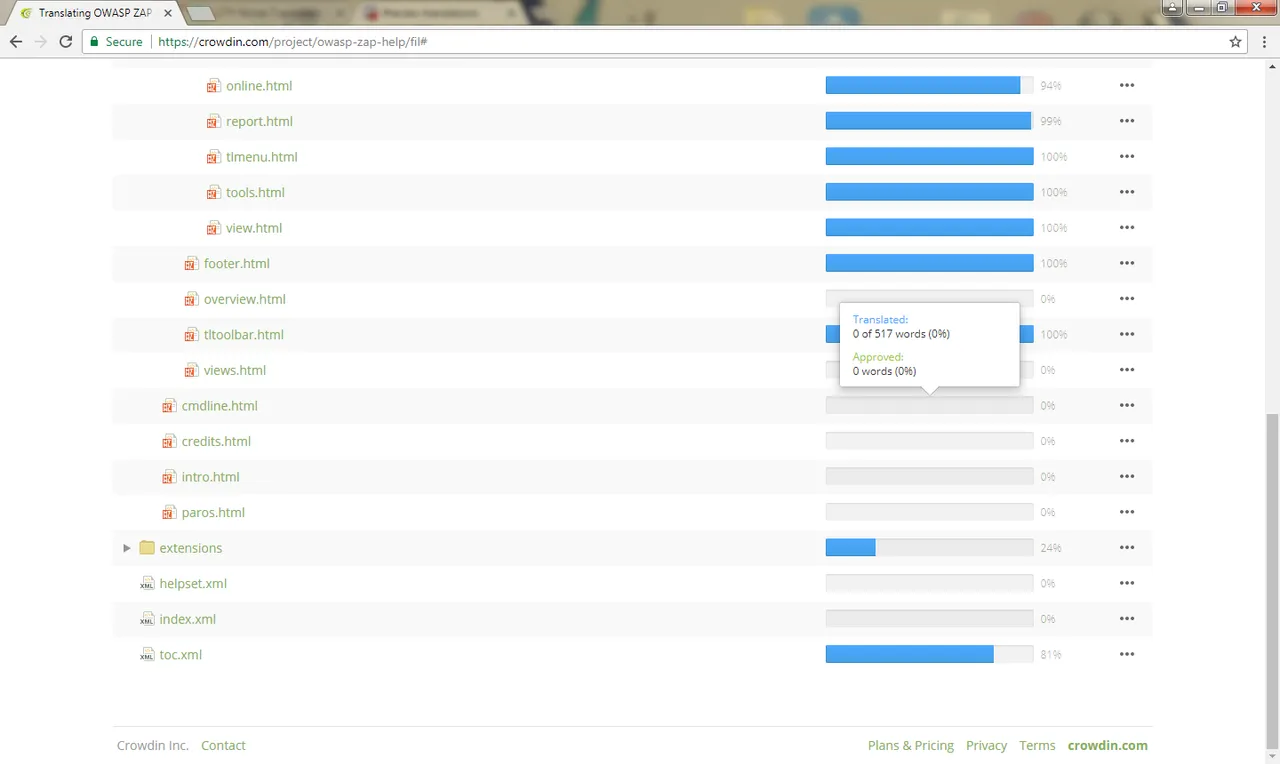Image resolution: width=1280 pixels, height=764 pixels.
Task: Open the tltoolbar.html file
Action: 244,335
